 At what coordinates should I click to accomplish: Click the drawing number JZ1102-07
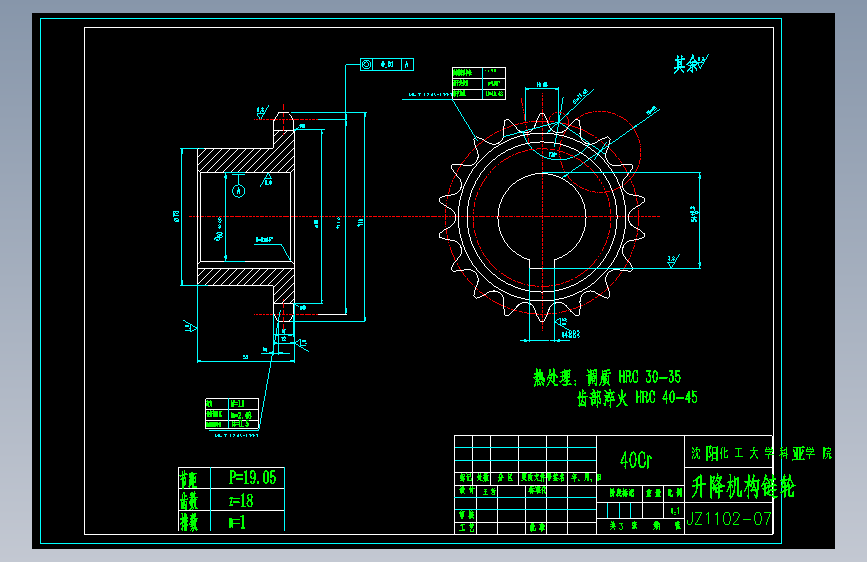tap(729, 519)
